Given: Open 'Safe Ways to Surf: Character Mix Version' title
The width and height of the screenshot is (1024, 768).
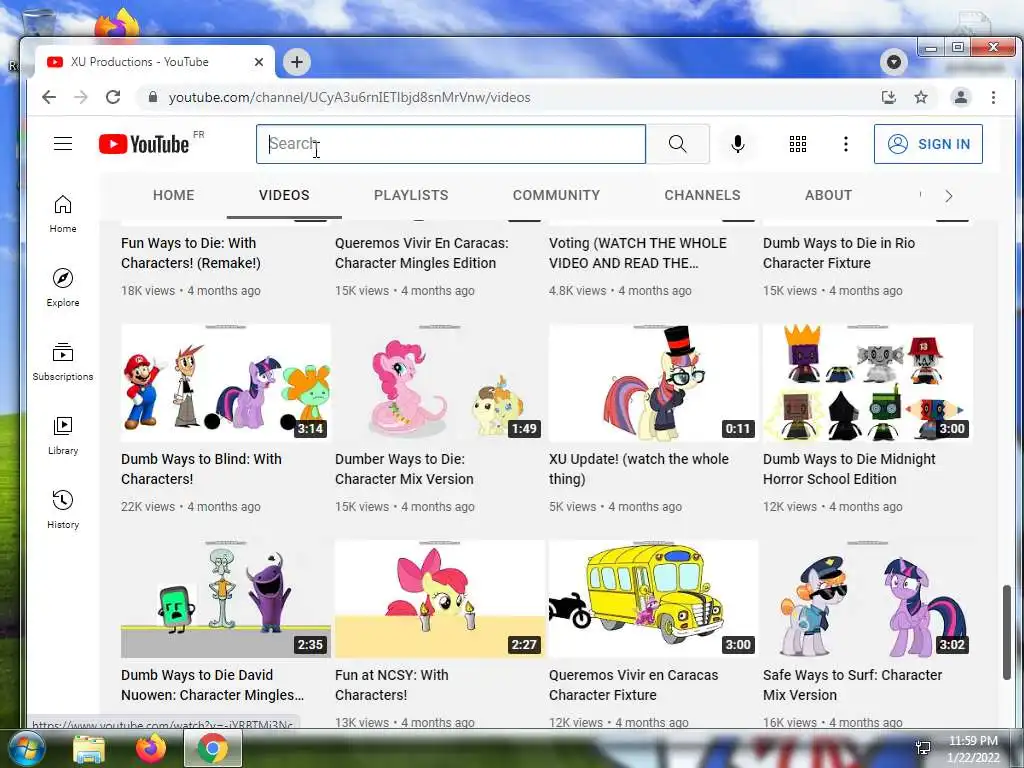Looking at the screenshot, I should point(852,685).
